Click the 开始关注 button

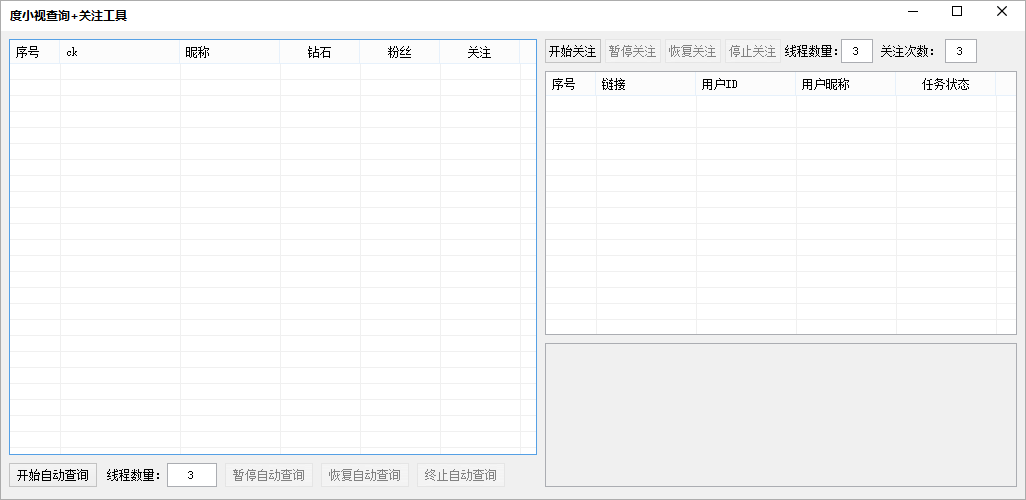click(x=572, y=51)
